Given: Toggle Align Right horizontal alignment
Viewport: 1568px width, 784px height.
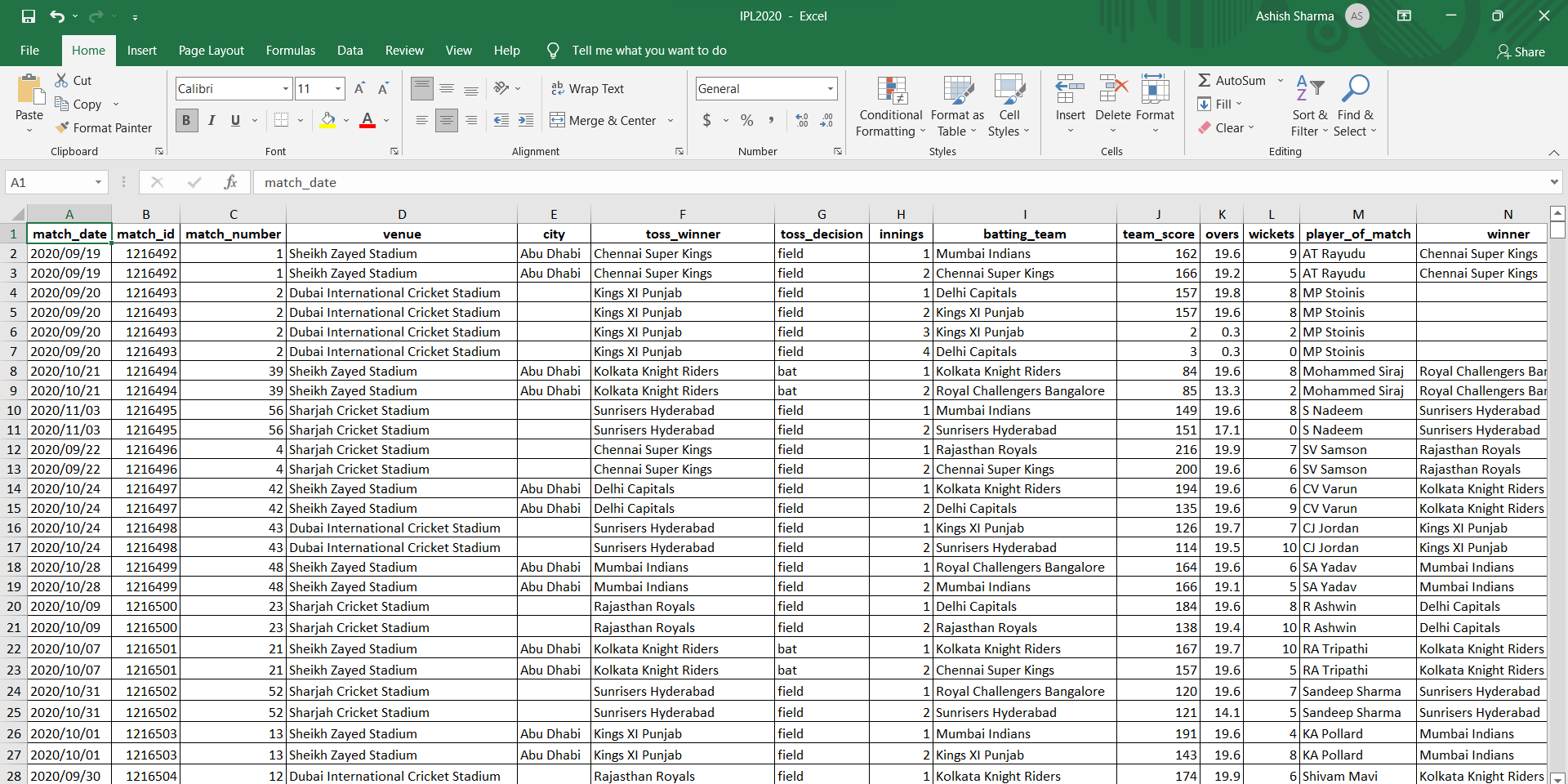Looking at the screenshot, I should [471, 120].
